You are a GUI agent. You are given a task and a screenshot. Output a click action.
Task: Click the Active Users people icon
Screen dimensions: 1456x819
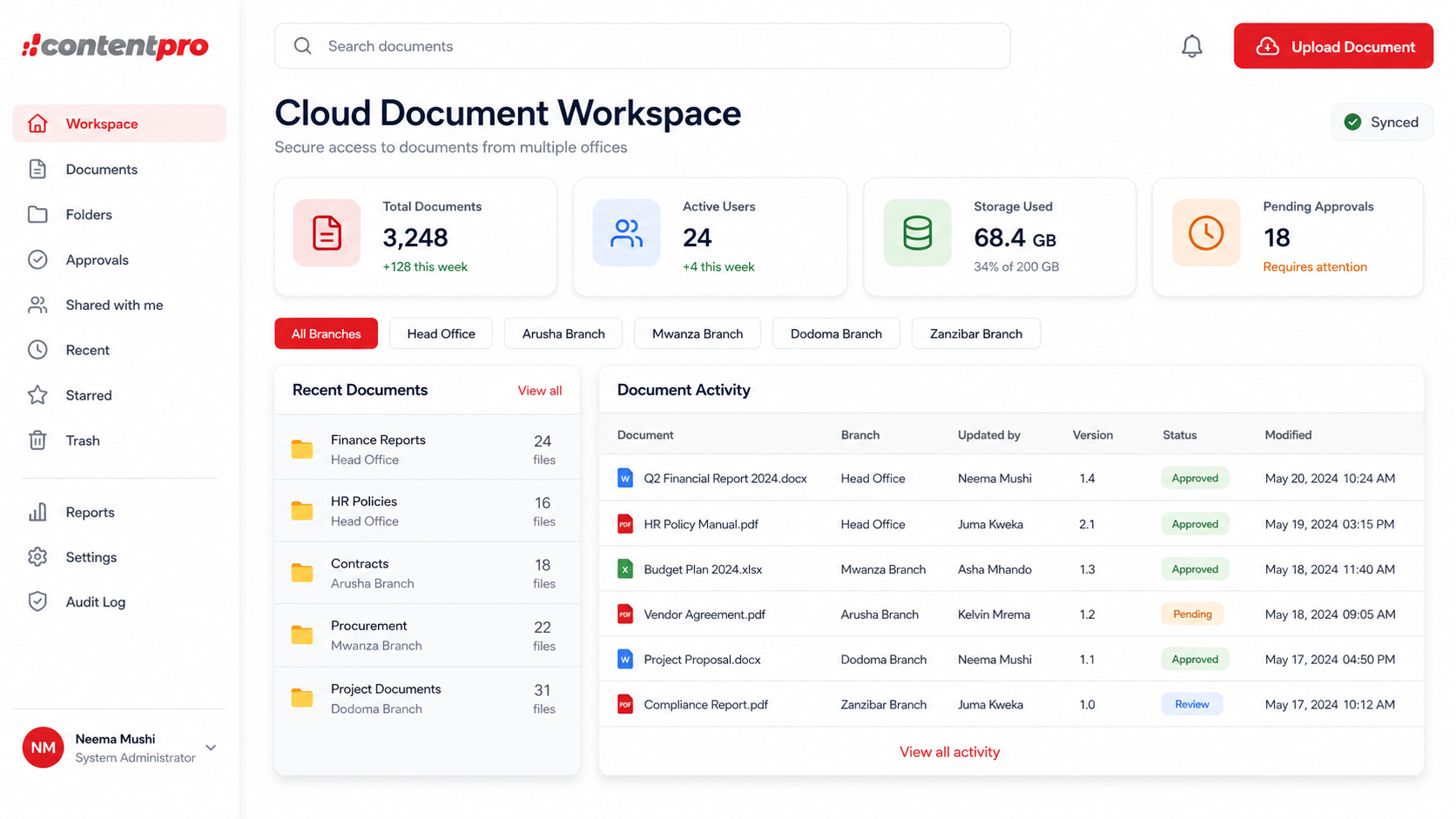(x=626, y=232)
